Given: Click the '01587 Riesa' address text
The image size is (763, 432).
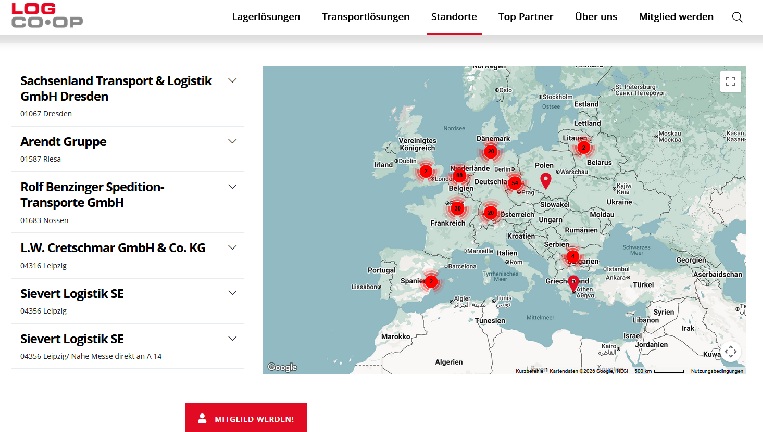Looking at the screenshot, I should (x=40, y=159).
